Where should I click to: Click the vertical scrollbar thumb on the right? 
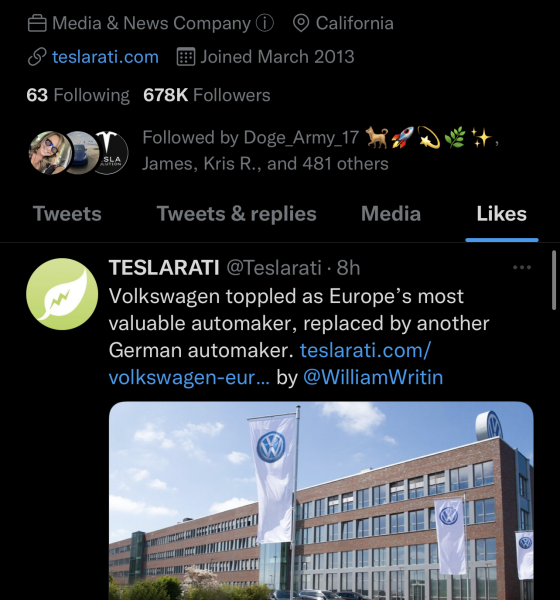pyautogui.click(x=554, y=280)
